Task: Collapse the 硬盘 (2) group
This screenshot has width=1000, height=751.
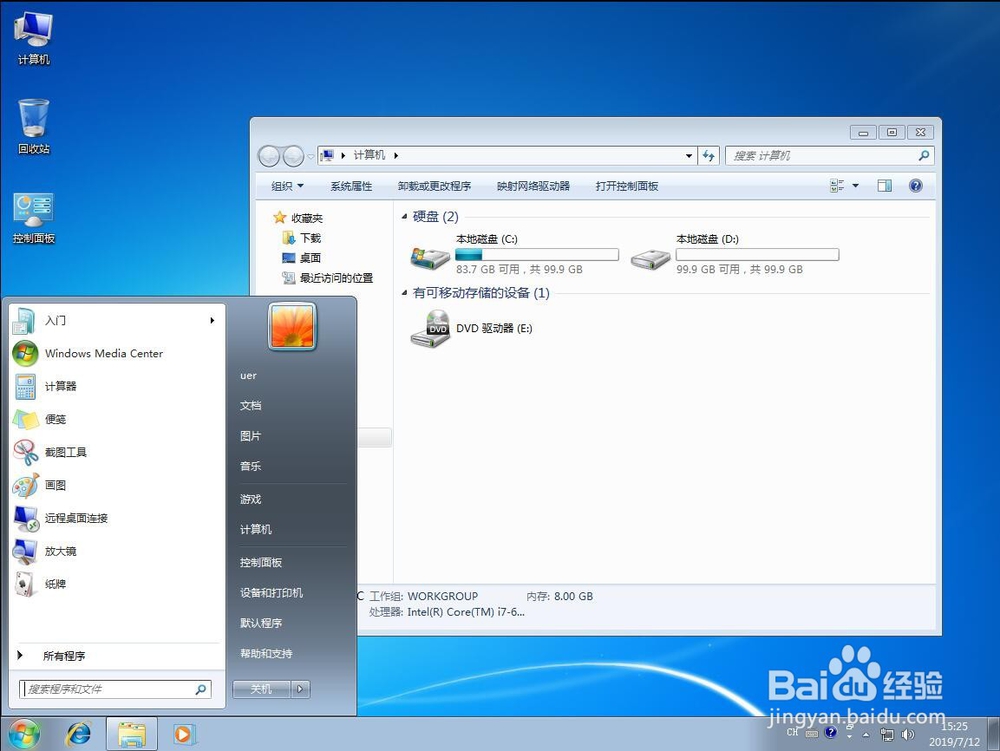Action: (404, 217)
